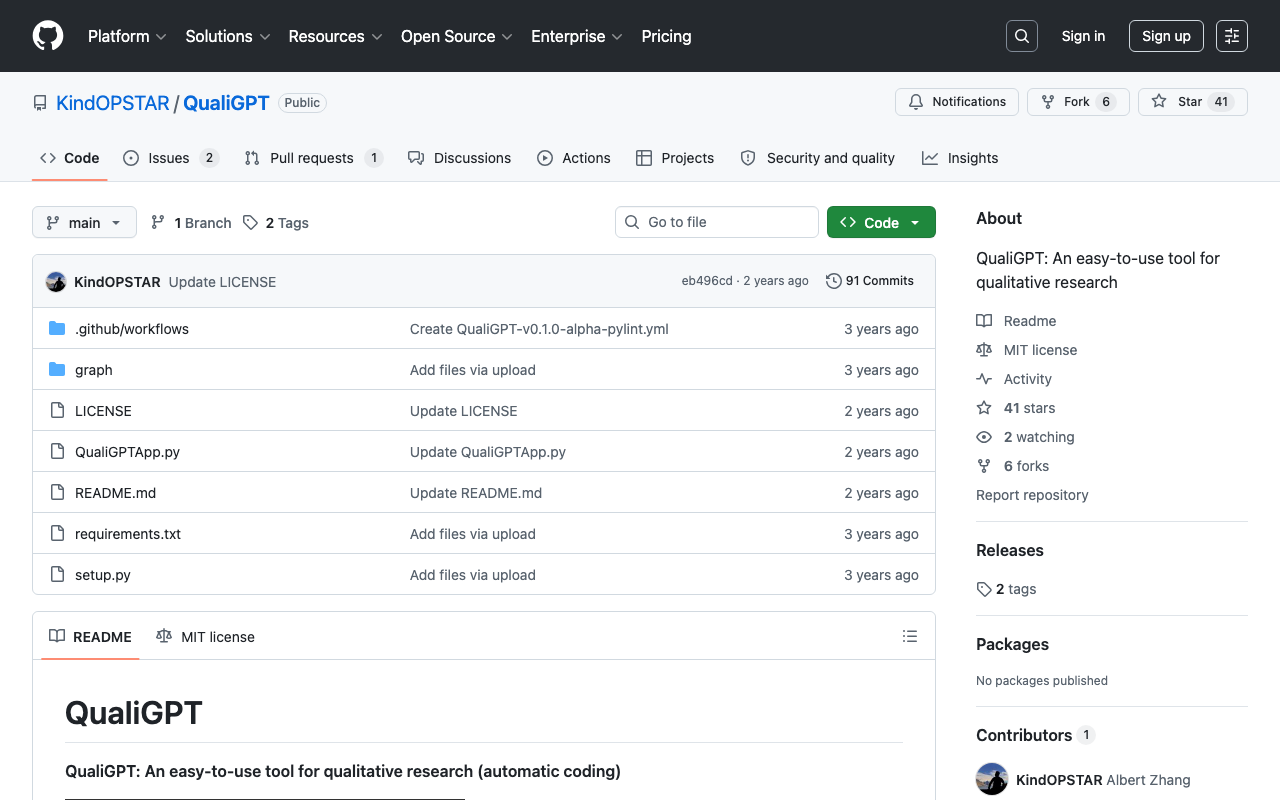Open the Contributors heading link
The height and width of the screenshot is (800, 1280).
coord(1036,735)
